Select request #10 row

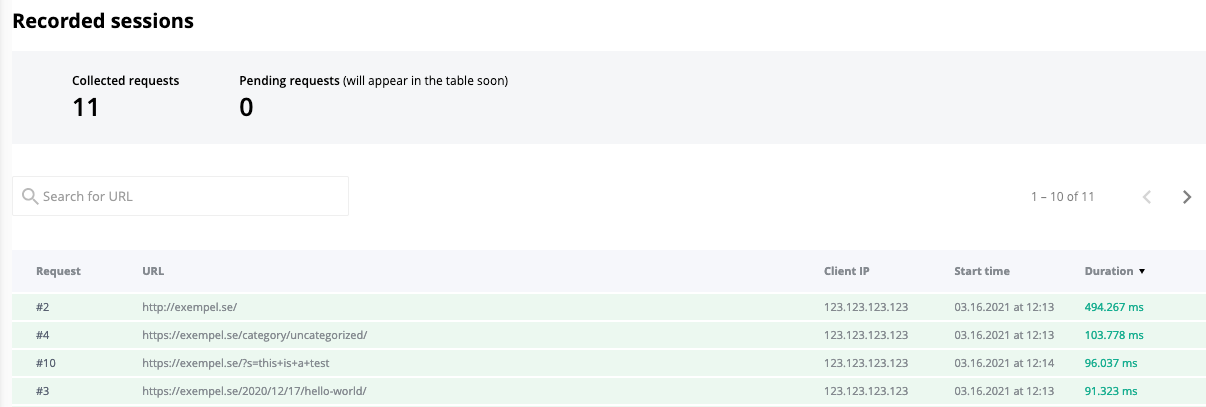(46, 363)
